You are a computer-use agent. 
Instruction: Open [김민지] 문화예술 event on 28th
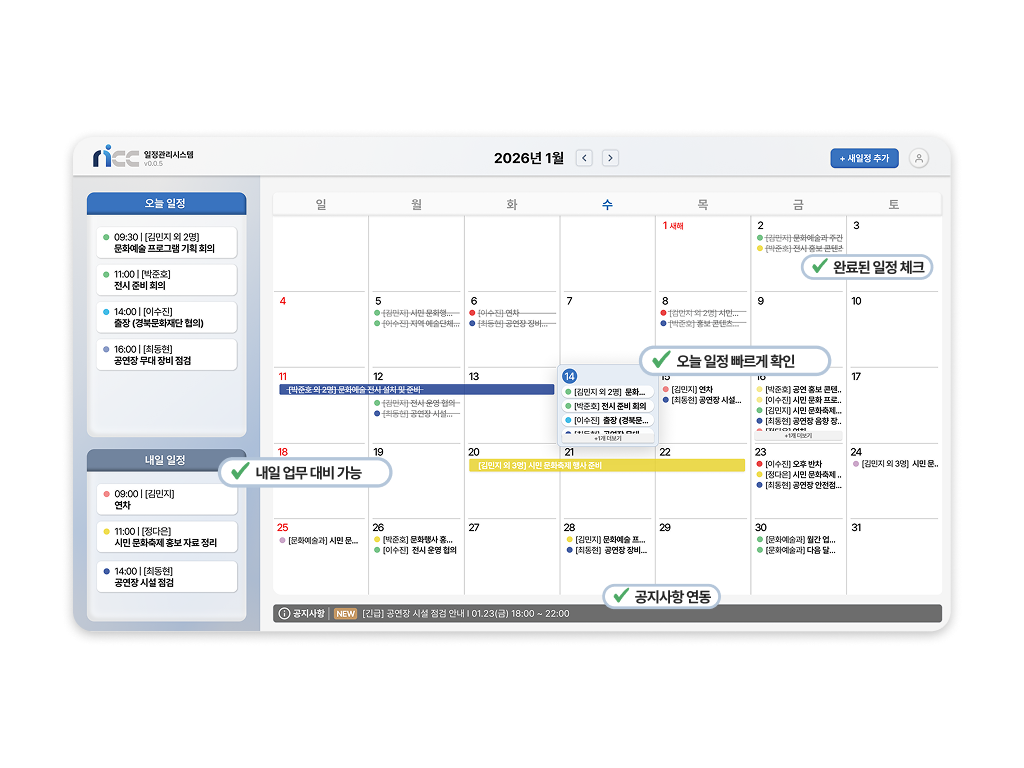coord(607,539)
